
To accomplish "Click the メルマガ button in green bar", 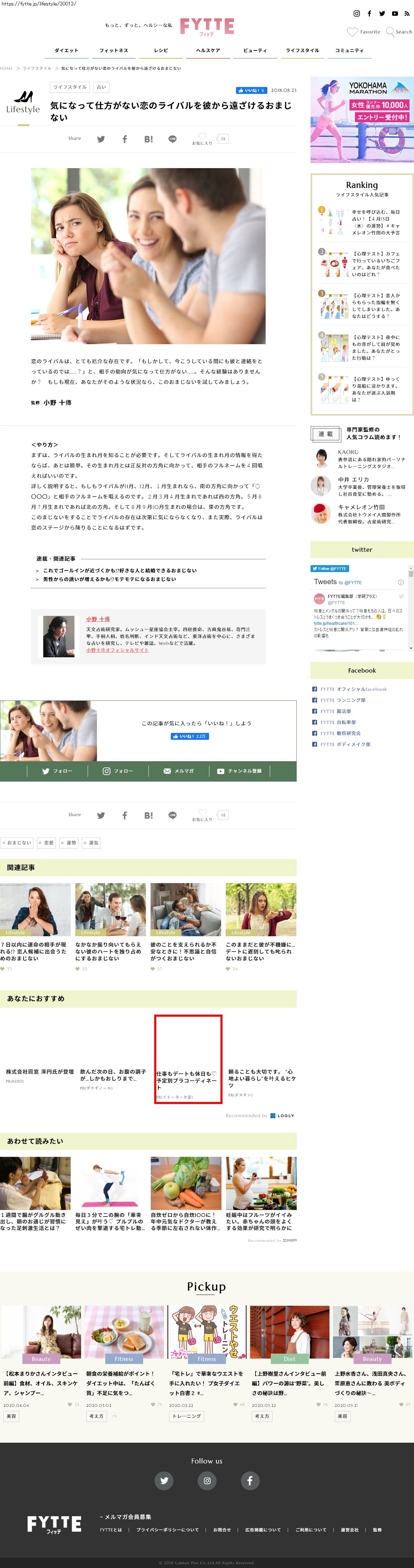I will pyautogui.click(x=179, y=771).
